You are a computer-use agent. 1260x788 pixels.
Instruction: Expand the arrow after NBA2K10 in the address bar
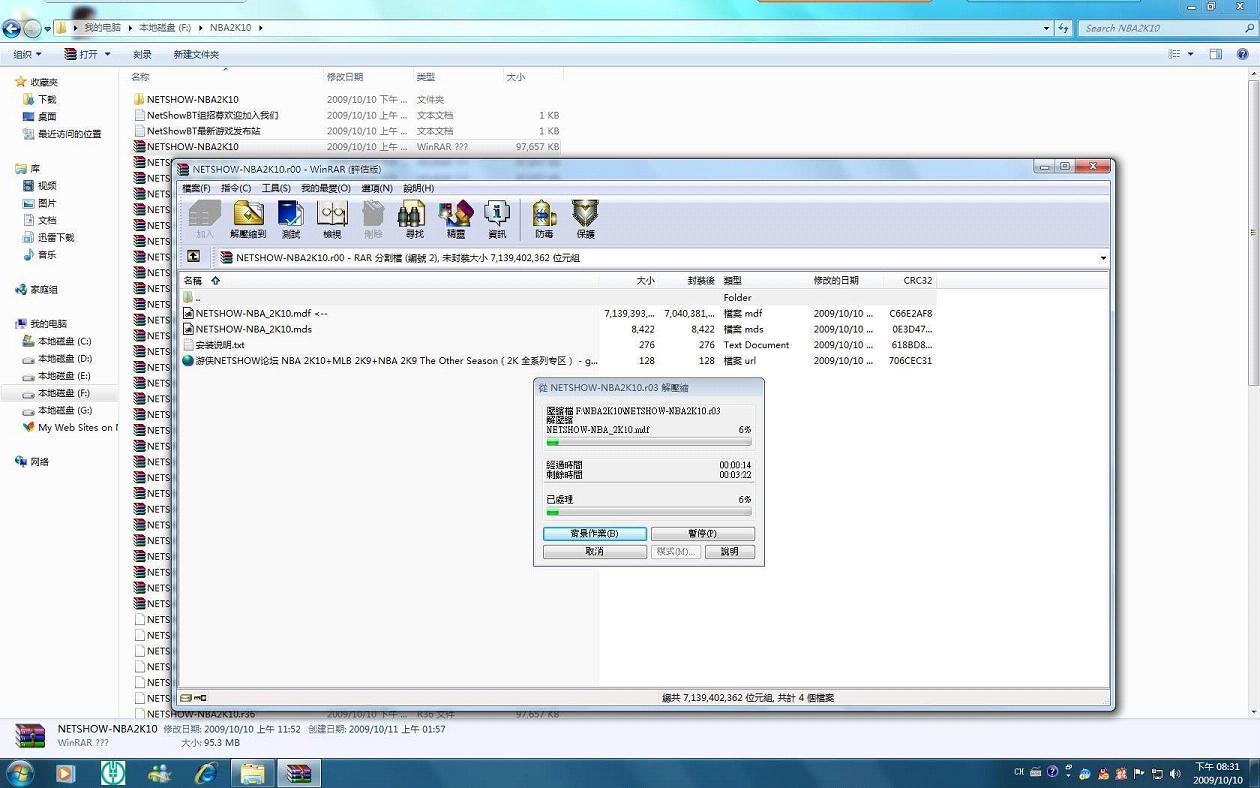(261, 28)
